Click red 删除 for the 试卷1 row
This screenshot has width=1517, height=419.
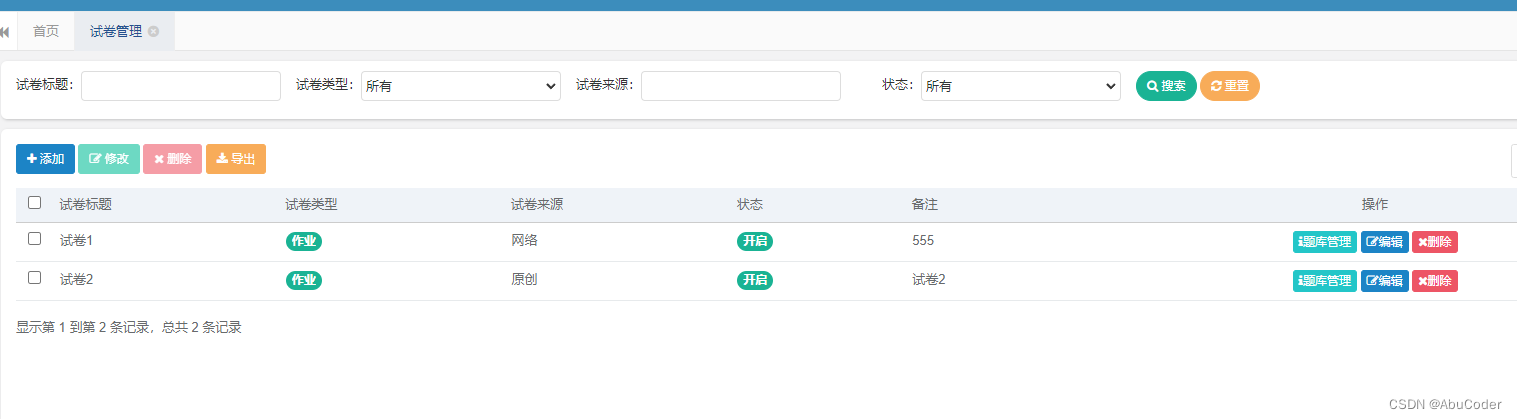click(x=1435, y=242)
